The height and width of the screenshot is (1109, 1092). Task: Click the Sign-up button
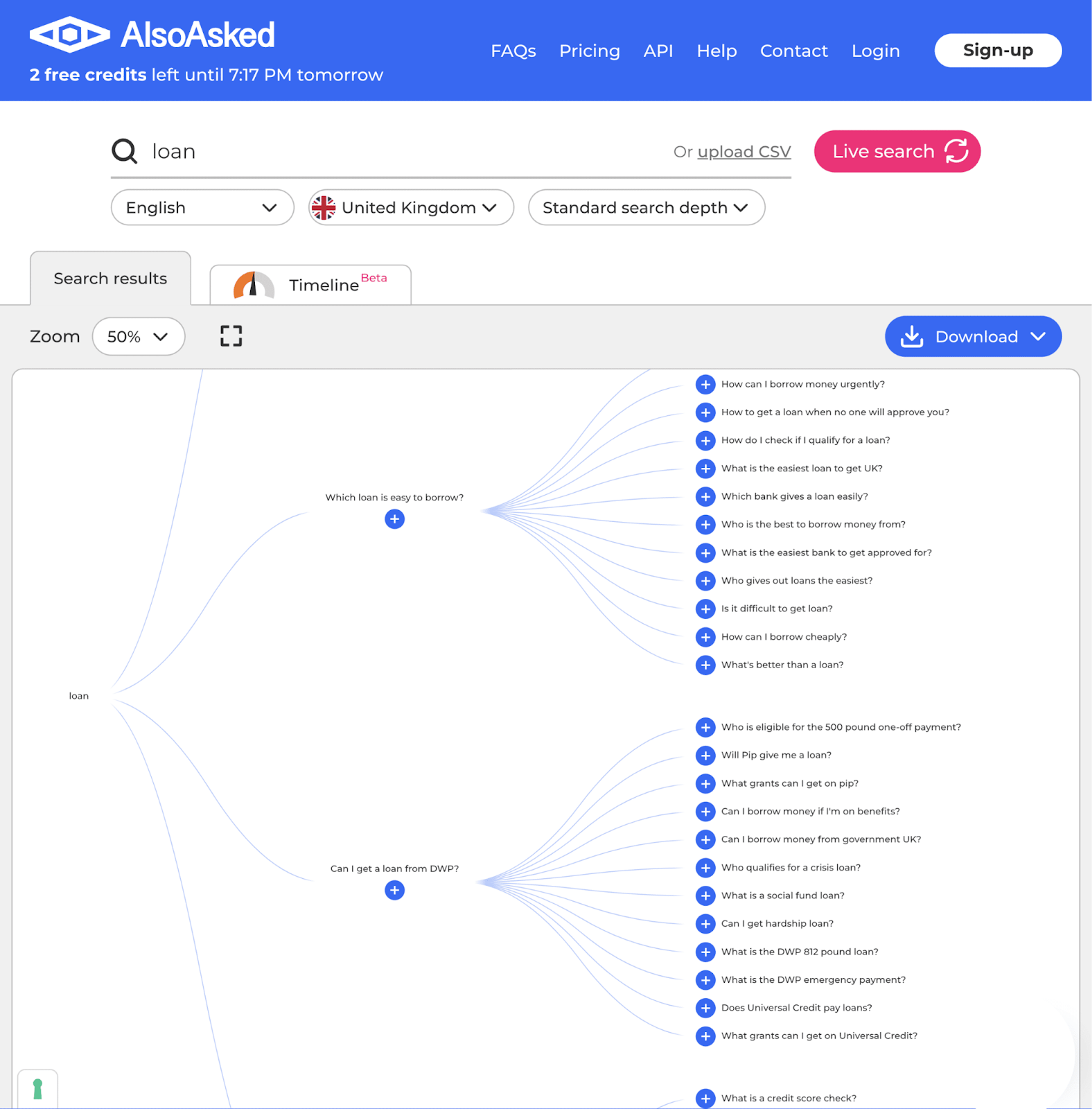(997, 50)
